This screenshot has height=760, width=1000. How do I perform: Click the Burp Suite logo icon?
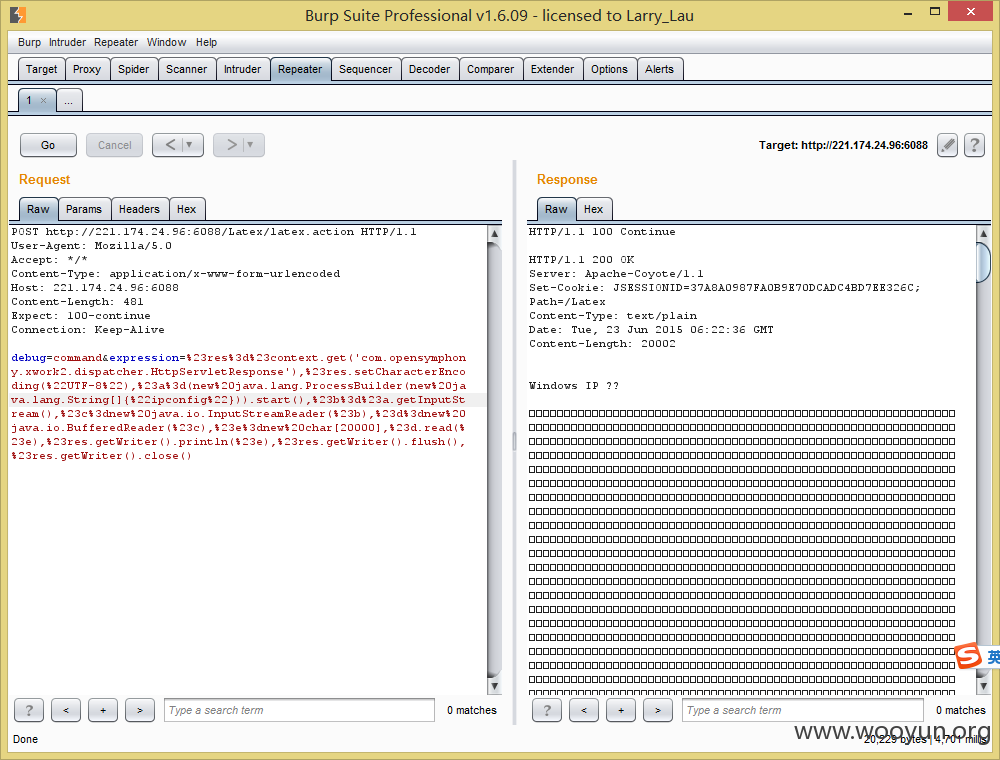18,14
